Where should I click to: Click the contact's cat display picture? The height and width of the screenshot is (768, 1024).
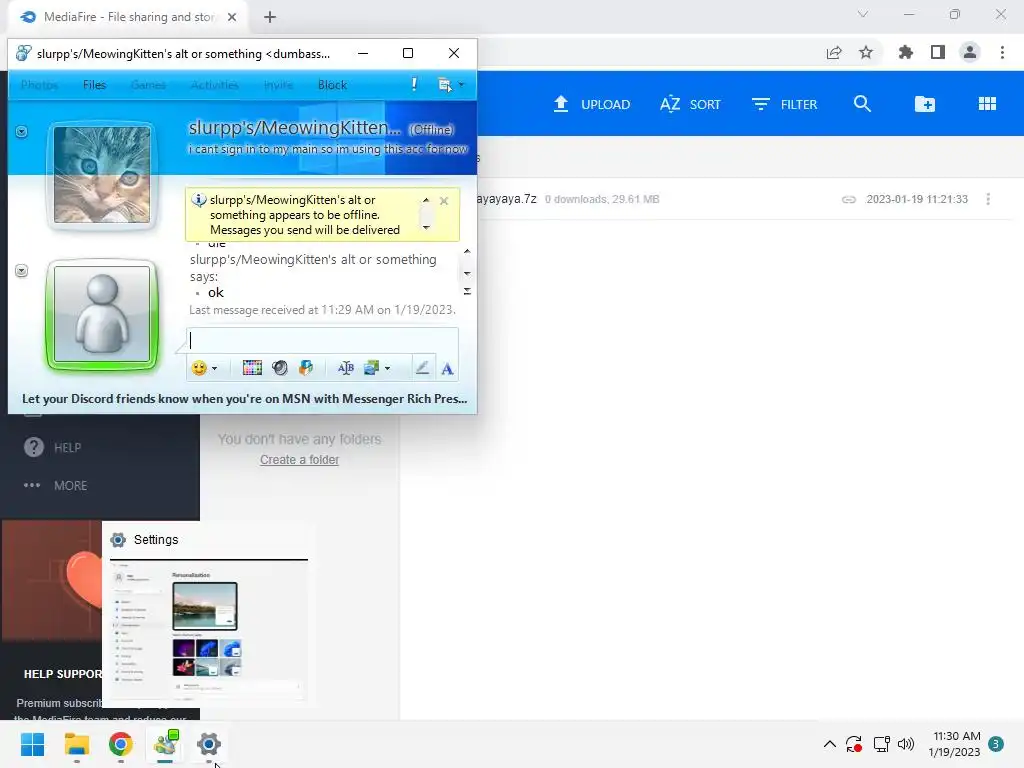point(102,175)
